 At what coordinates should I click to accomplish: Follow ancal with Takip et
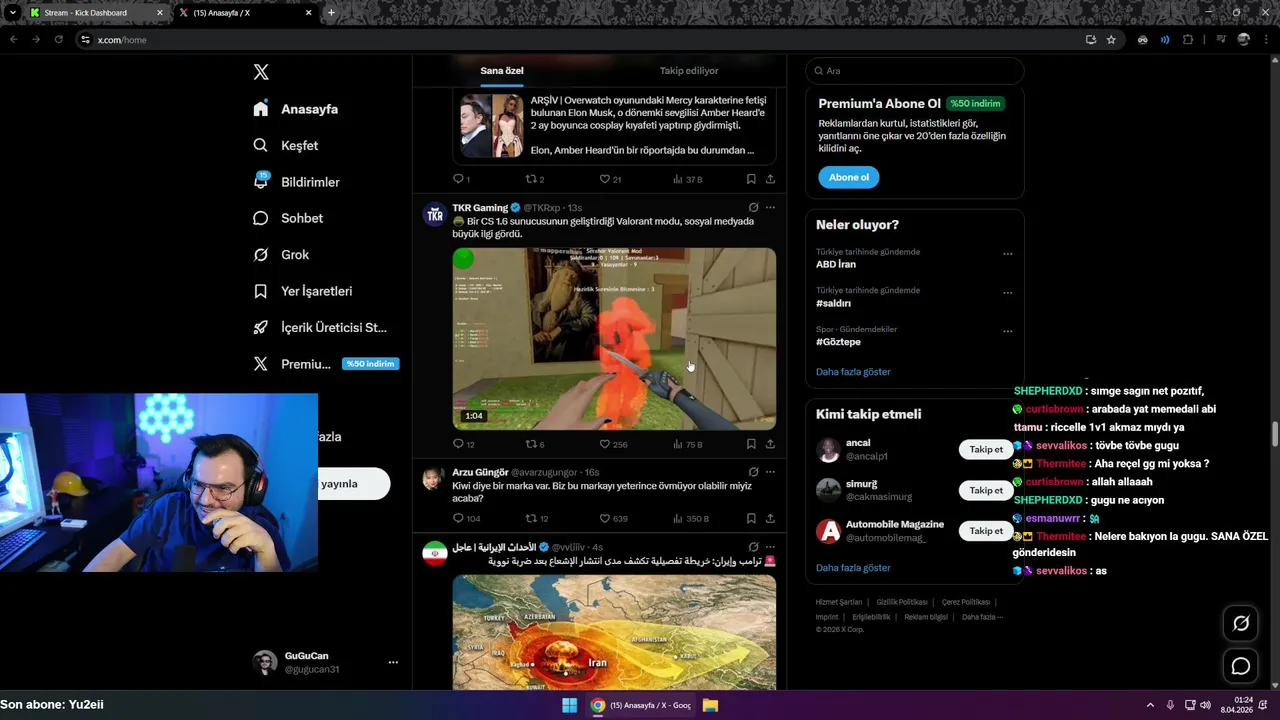[x=986, y=449]
